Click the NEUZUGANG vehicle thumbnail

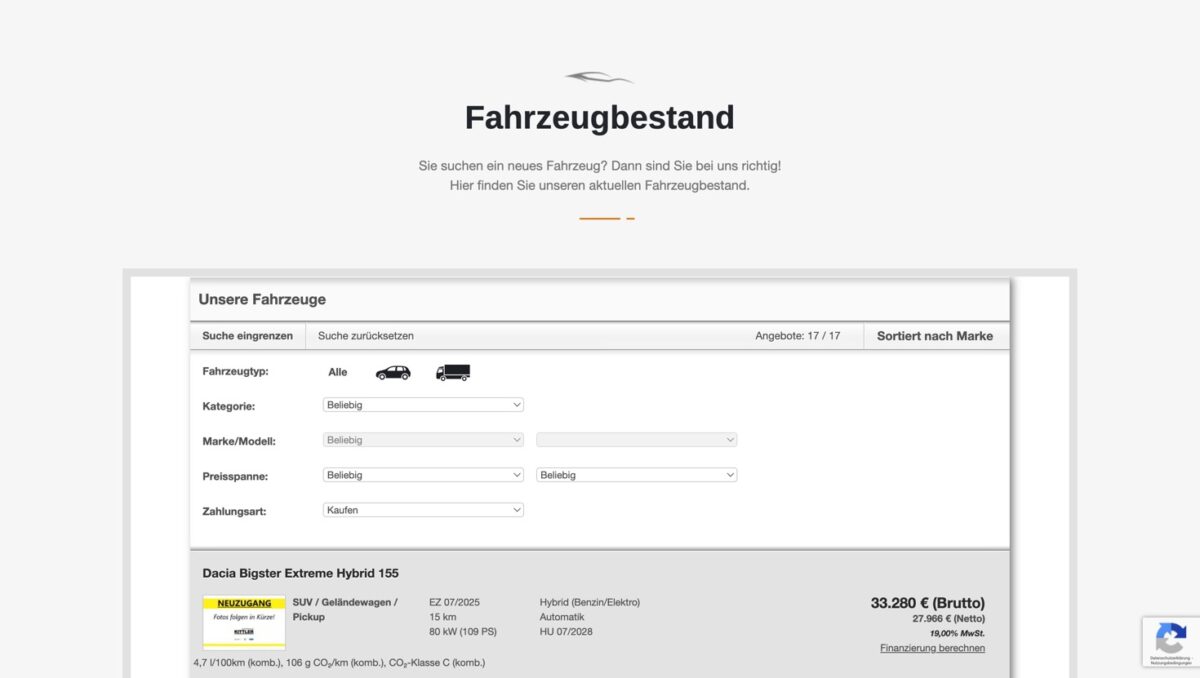click(x=244, y=622)
